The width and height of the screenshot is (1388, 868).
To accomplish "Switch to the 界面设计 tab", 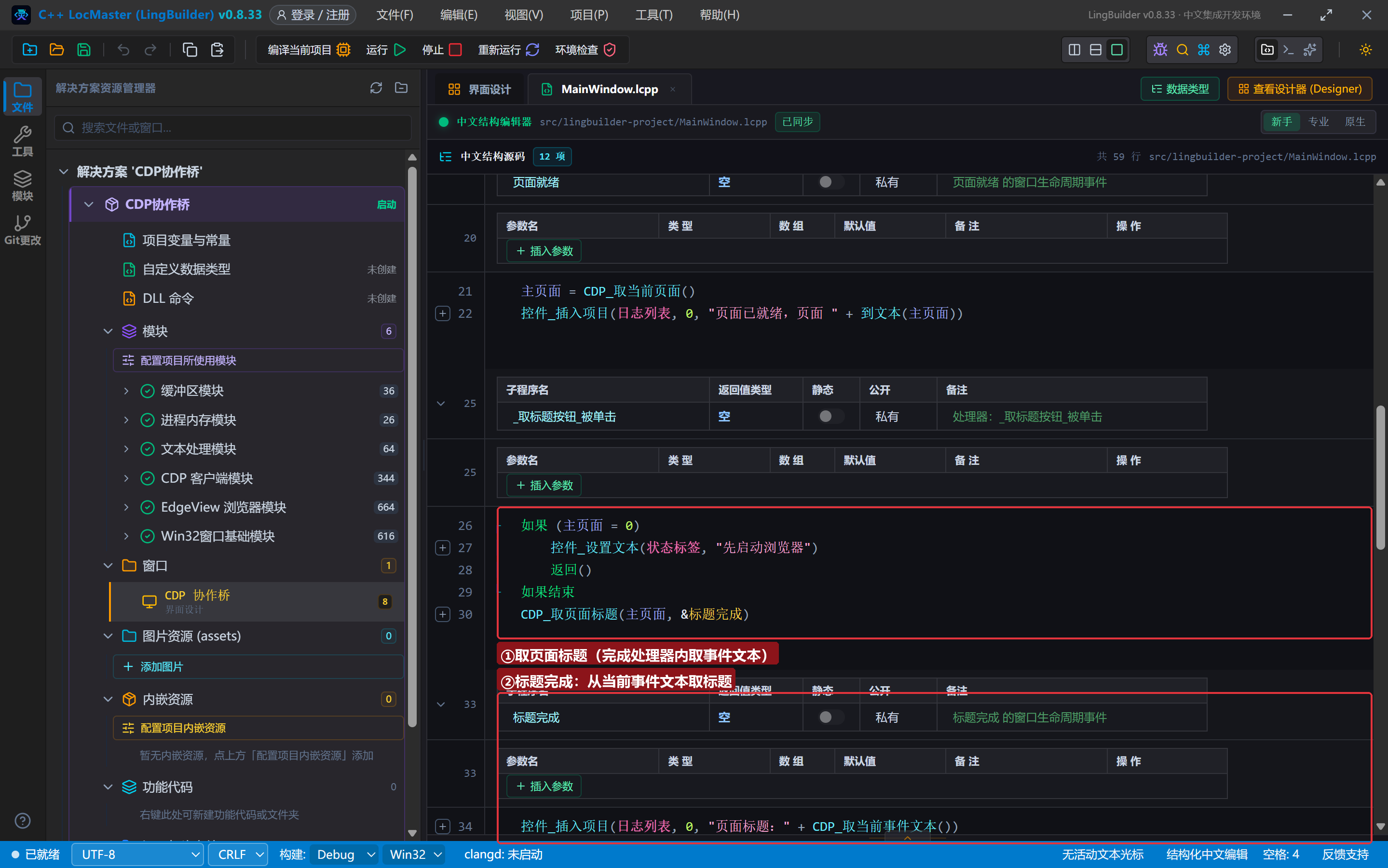I will [x=479, y=89].
